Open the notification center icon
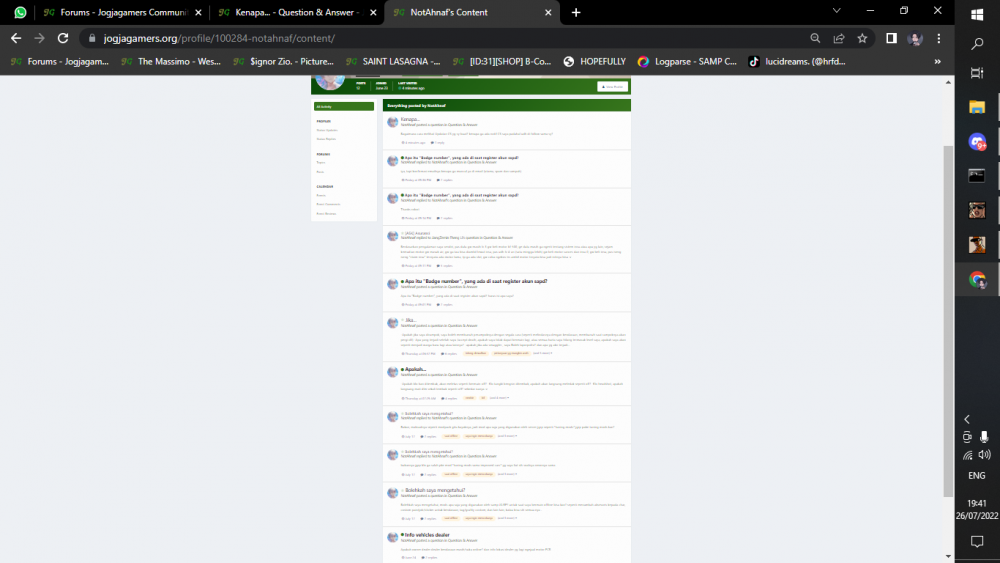This screenshot has width=1000, height=563. pyautogui.click(x=976, y=542)
